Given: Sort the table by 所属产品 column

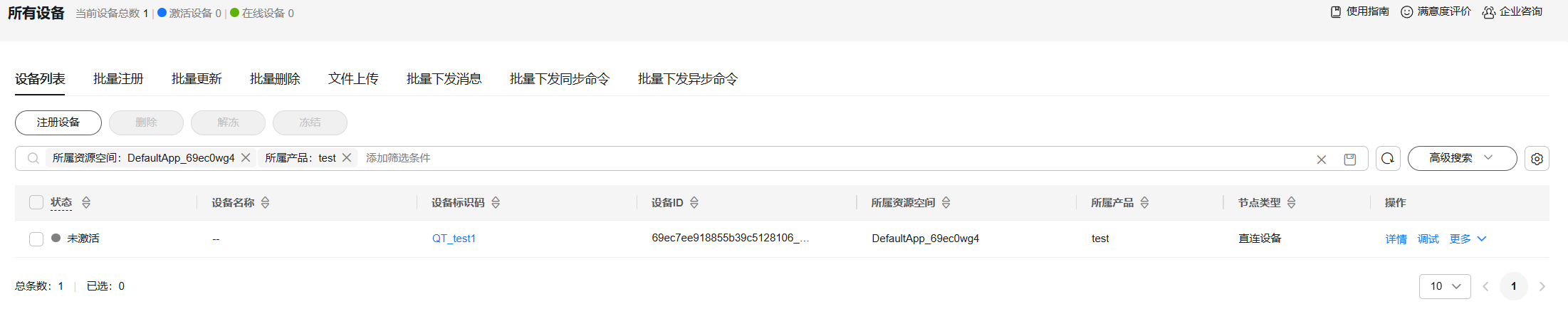Looking at the screenshot, I should (1144, 203).
